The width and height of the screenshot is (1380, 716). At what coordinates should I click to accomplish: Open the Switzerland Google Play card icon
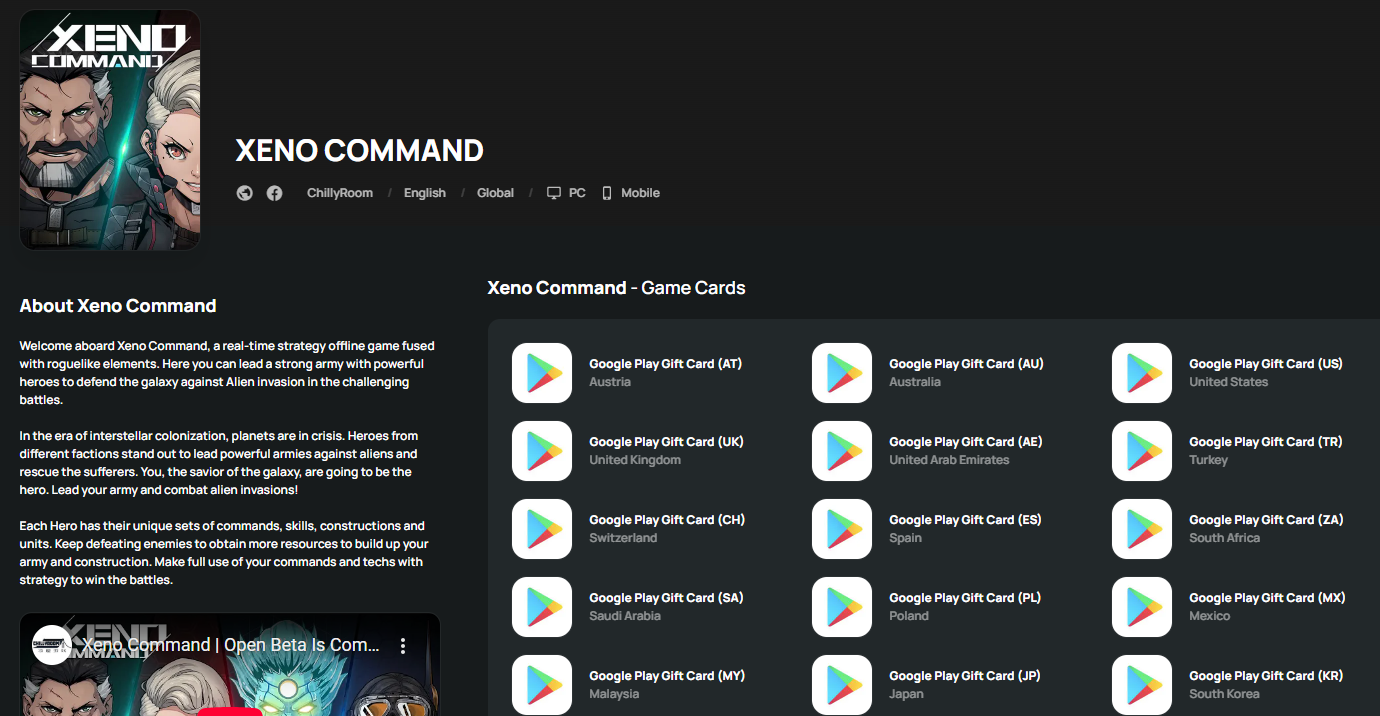(x=542, y=529)
